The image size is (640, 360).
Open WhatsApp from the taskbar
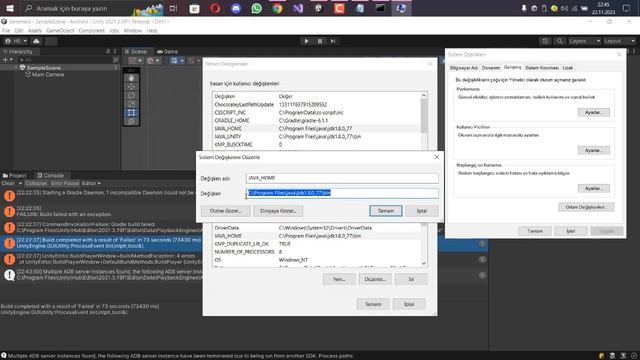click(256, 8)
